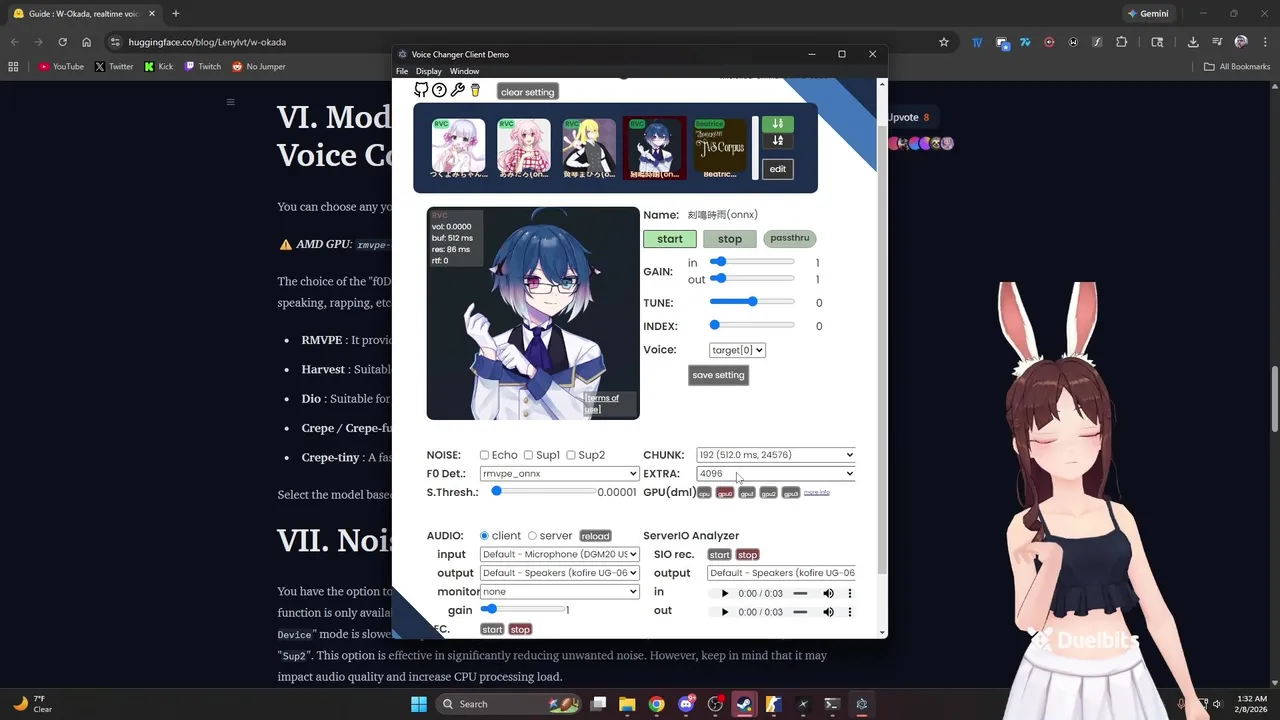Open the audio output device dropdown
This screenshot has width=1280, height=720.
pyautogui.click(x=559, y=573)
